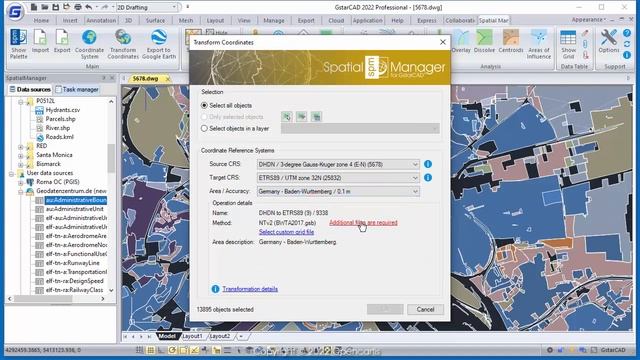Open the Manage ribbon tab

click(x=273, y=20)
